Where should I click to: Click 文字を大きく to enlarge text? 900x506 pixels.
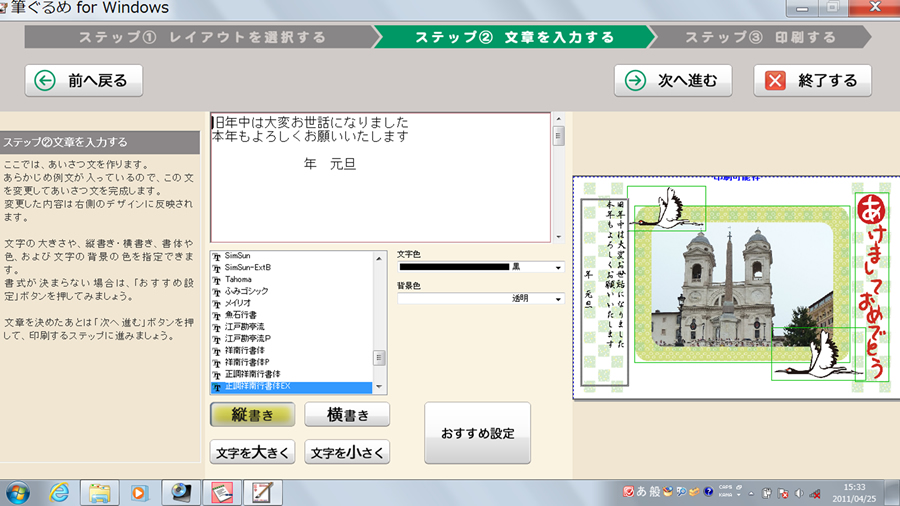pyautogui.click(x=252, y=453)
